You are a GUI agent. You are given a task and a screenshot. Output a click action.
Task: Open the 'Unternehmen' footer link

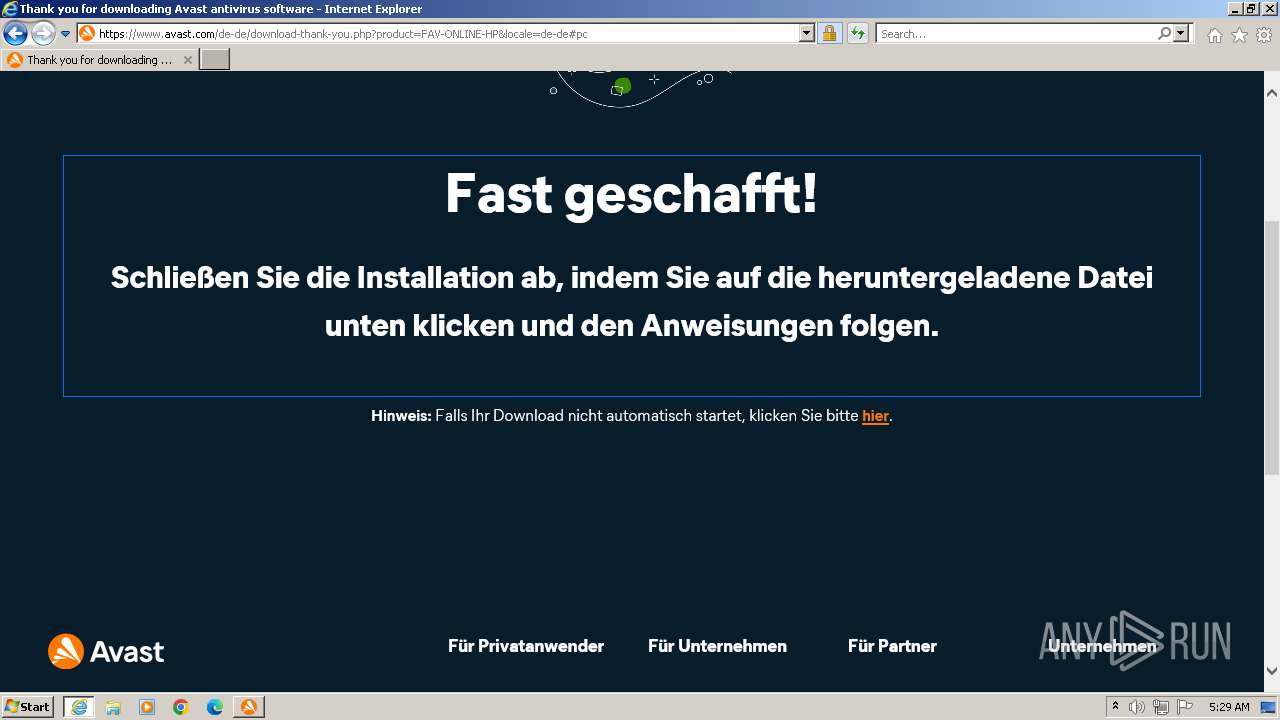click(x=1102, y=646)
